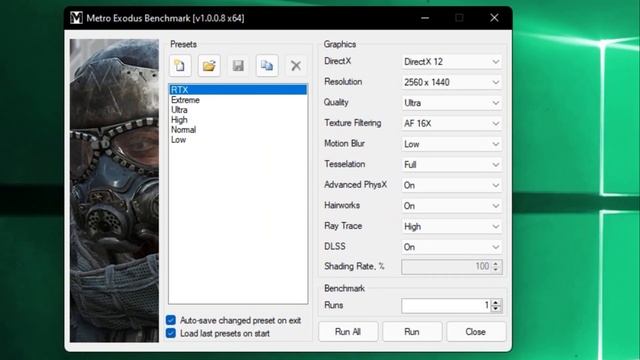
Task: Increase the Runs count with the up arrow
Action: (x=496, y=302)
